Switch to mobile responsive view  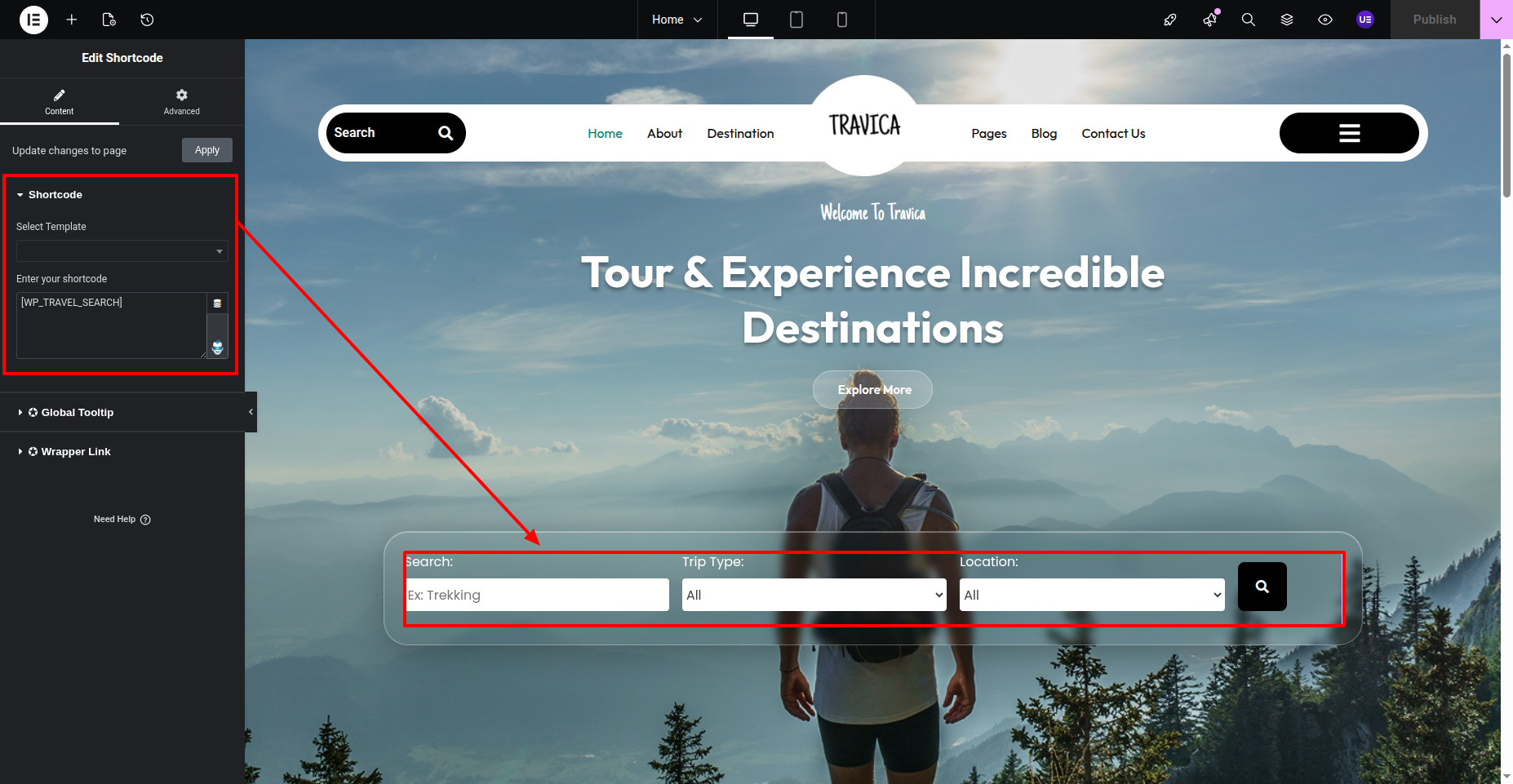(842, 20)
